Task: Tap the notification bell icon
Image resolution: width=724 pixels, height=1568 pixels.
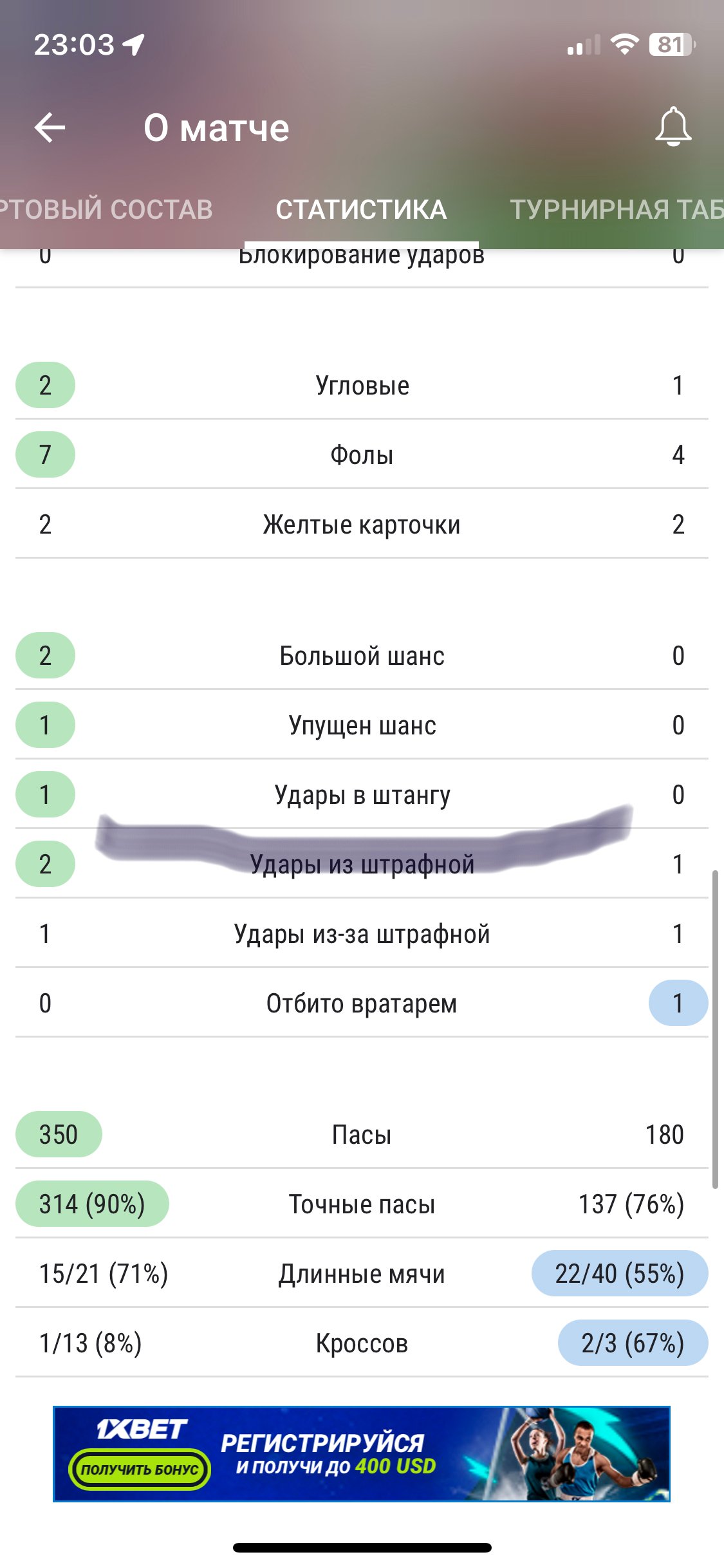Action: point(673,127)
